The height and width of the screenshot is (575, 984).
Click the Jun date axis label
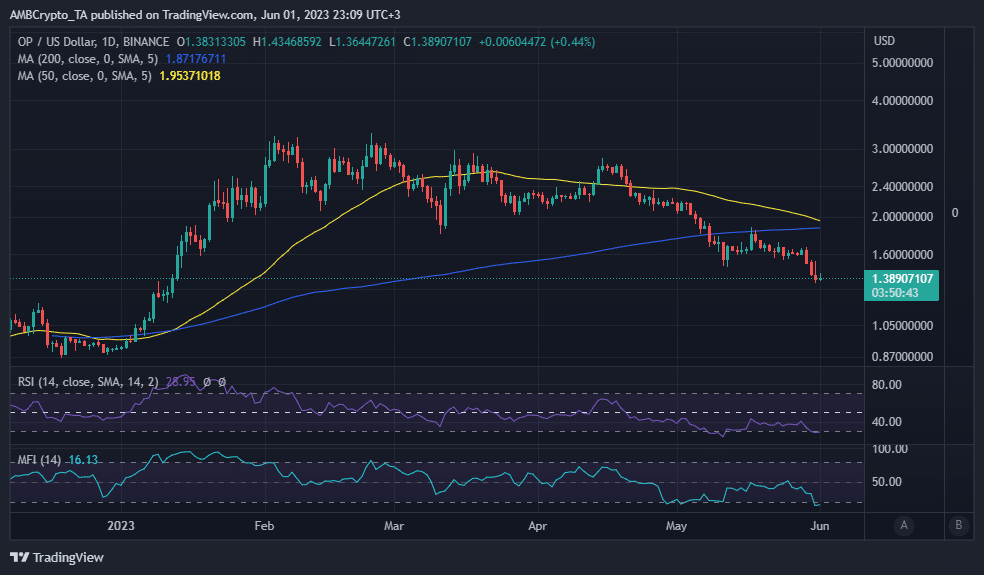coord(820,526)
